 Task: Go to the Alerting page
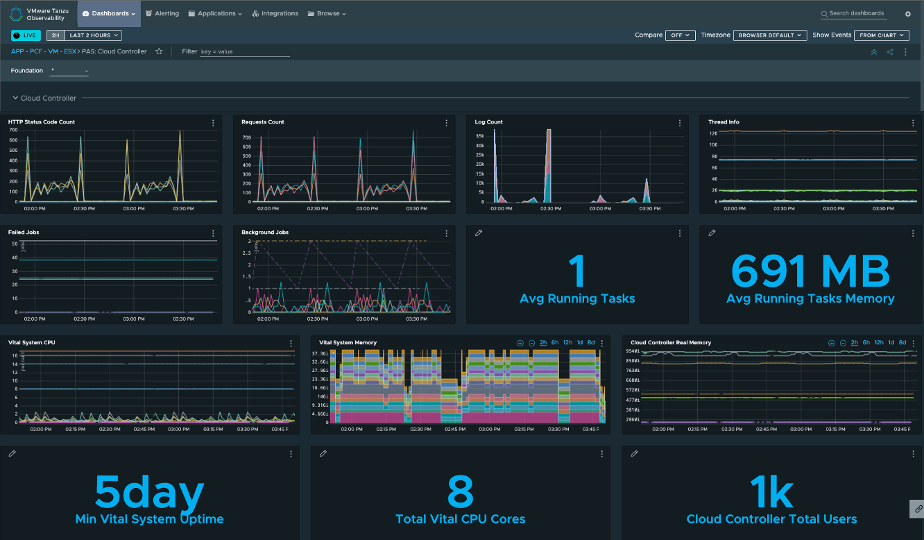click(x=162, y=14)
